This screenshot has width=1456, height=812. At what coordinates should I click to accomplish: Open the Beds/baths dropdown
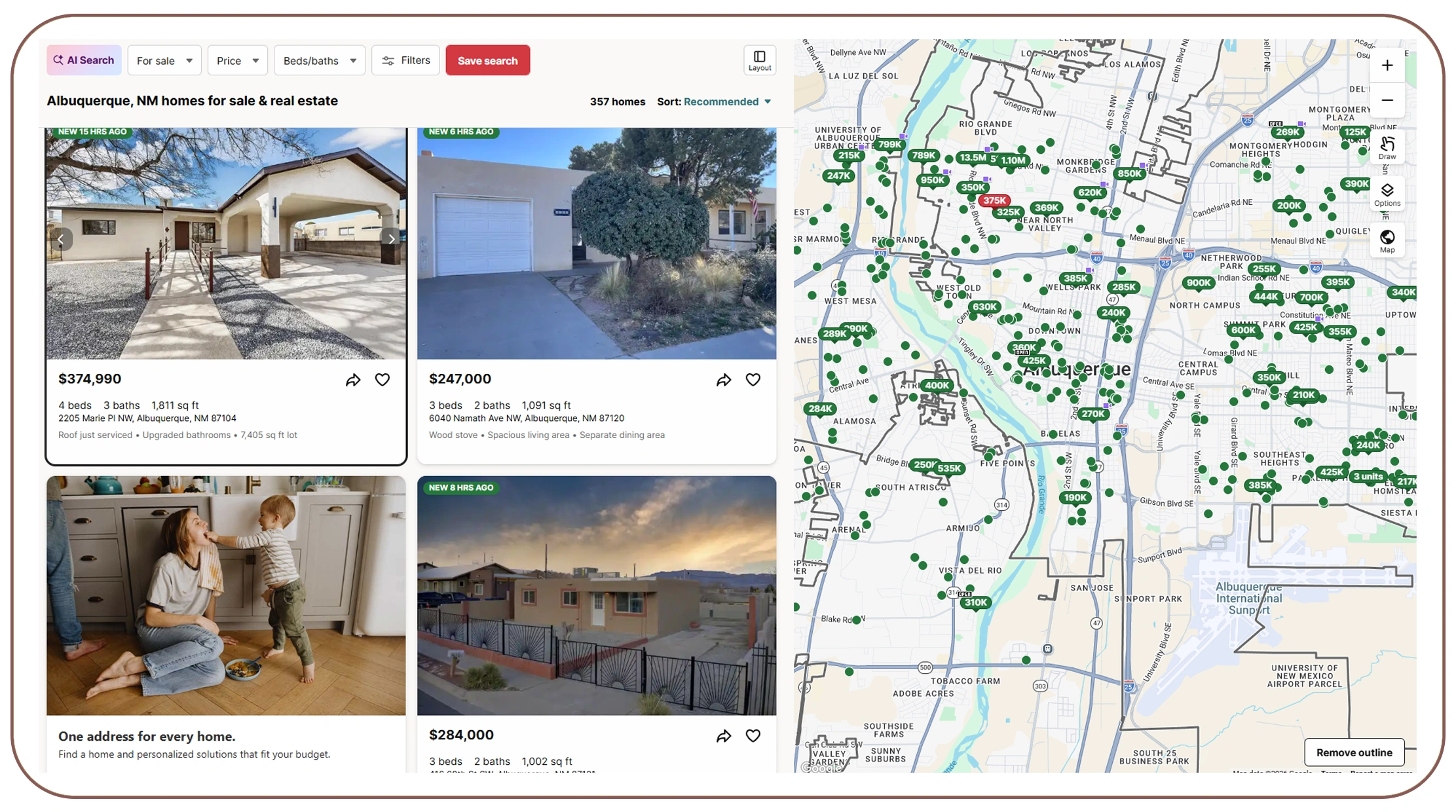[x=319, y=60]
